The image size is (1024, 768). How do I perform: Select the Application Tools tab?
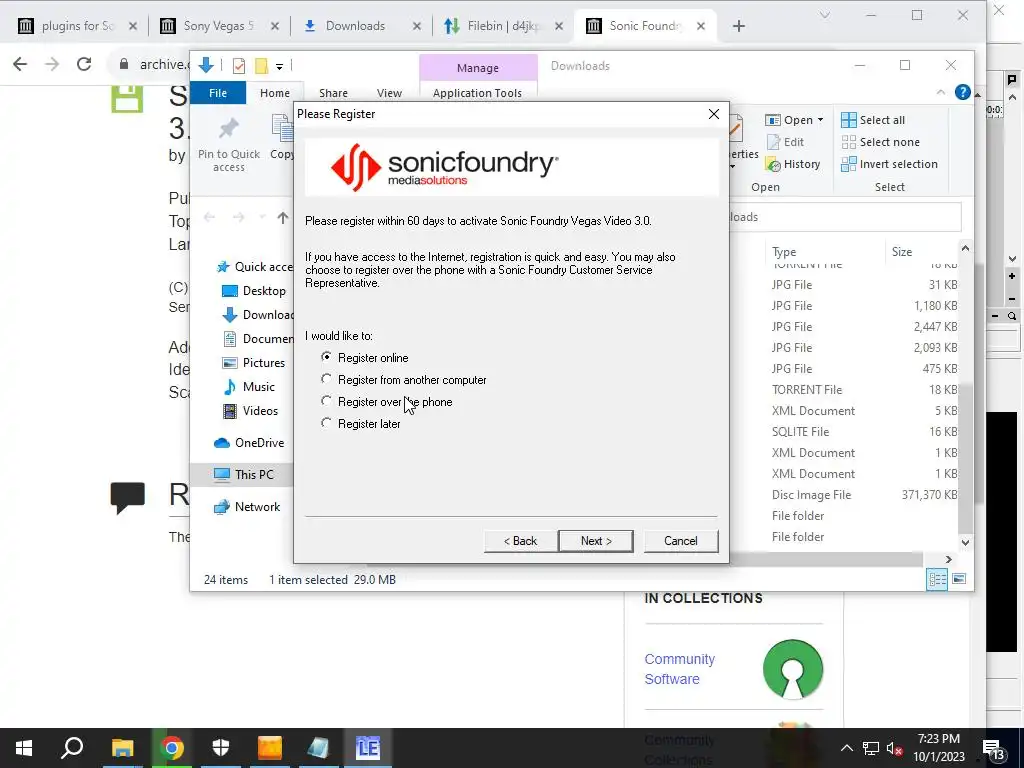[x=477, y=93]
